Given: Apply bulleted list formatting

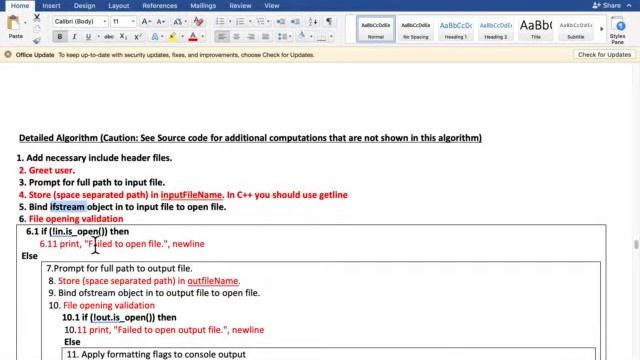Looking at the screenshot, I should pyautogui.click(x=220, y=21).
